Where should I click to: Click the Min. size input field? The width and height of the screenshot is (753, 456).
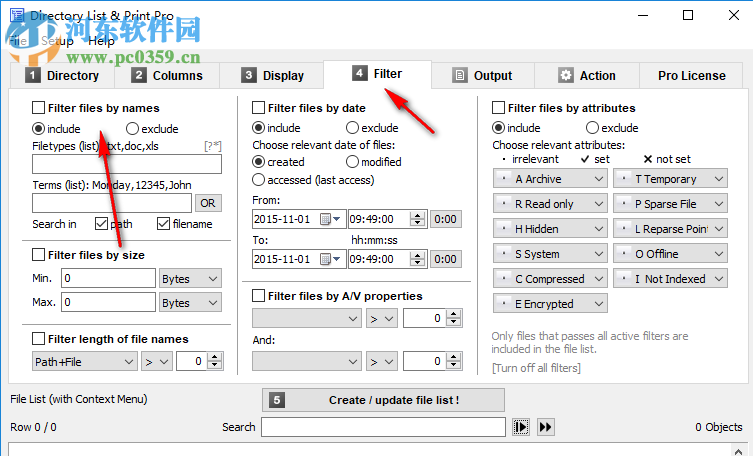(109, 278)
